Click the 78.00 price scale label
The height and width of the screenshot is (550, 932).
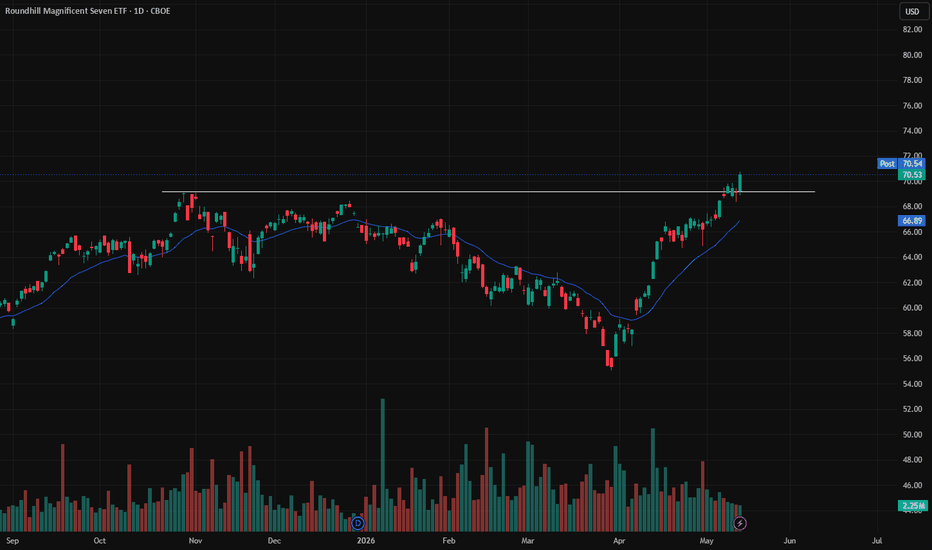click(x=912, y=80)
